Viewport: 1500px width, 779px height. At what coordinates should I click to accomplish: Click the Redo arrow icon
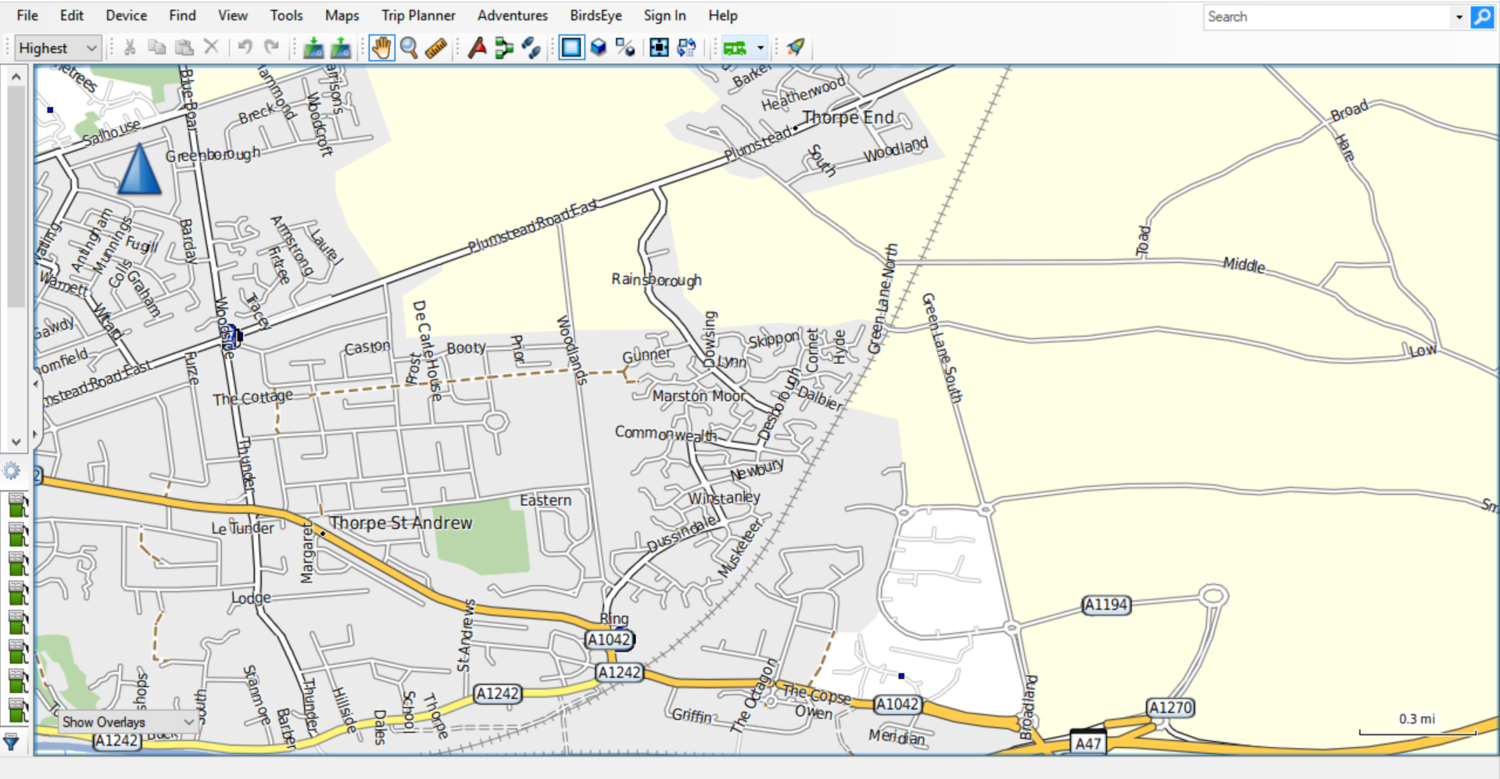coord(271,47)
